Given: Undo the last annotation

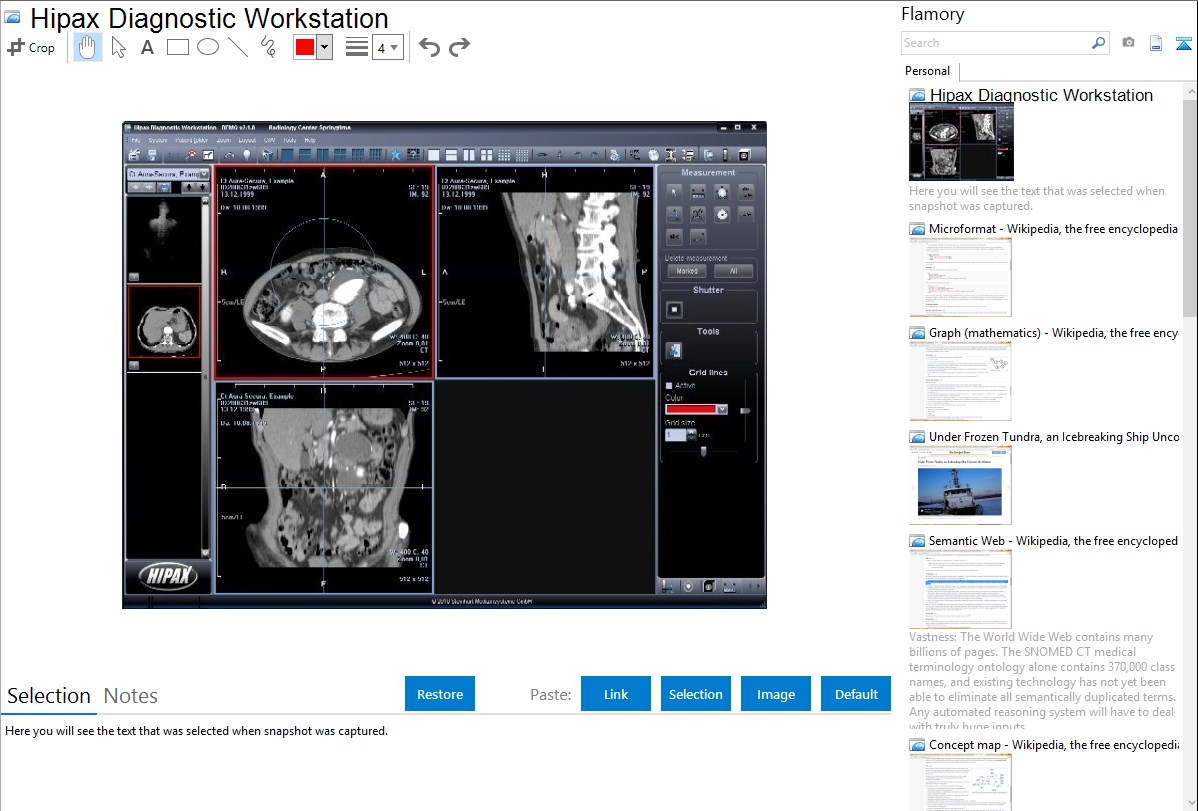Looking at the screenshot, I should [x=429, y=47].
